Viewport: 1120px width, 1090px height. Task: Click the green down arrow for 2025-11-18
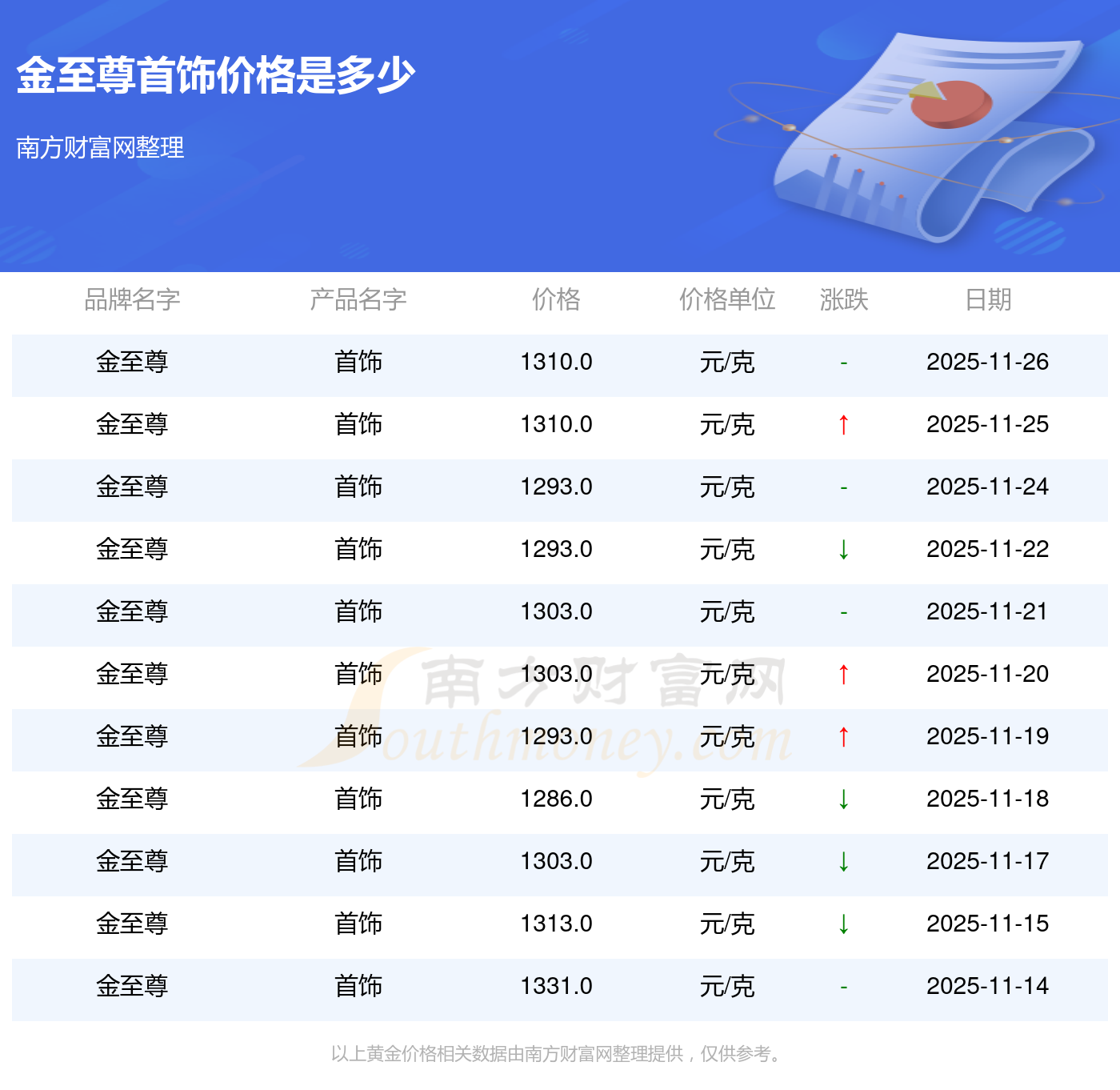[x=843, y=799]
